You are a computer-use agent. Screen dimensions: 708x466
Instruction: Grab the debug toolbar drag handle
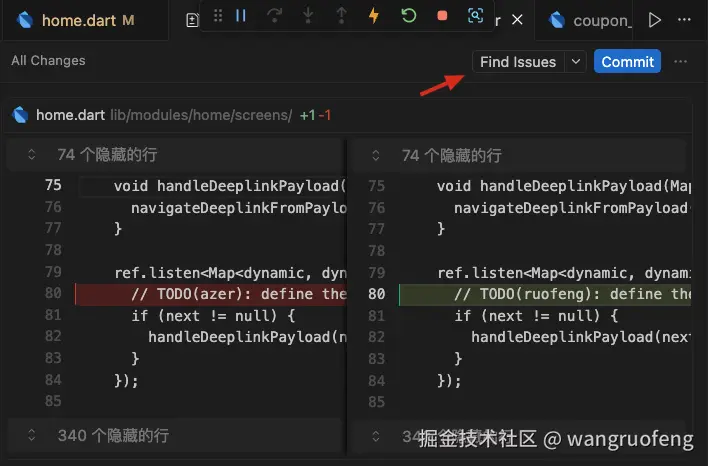[x=218, y=16]
